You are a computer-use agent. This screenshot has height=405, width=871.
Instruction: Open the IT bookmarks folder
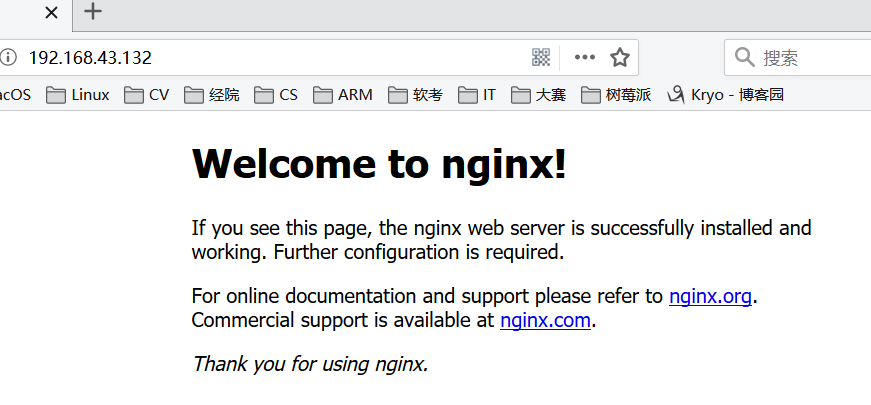coord(477,95)
